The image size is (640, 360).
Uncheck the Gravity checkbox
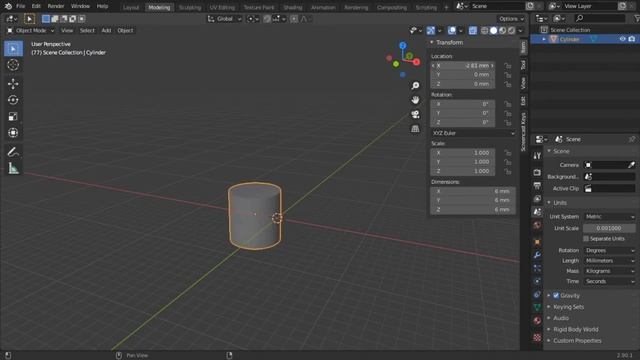[556, 295]
